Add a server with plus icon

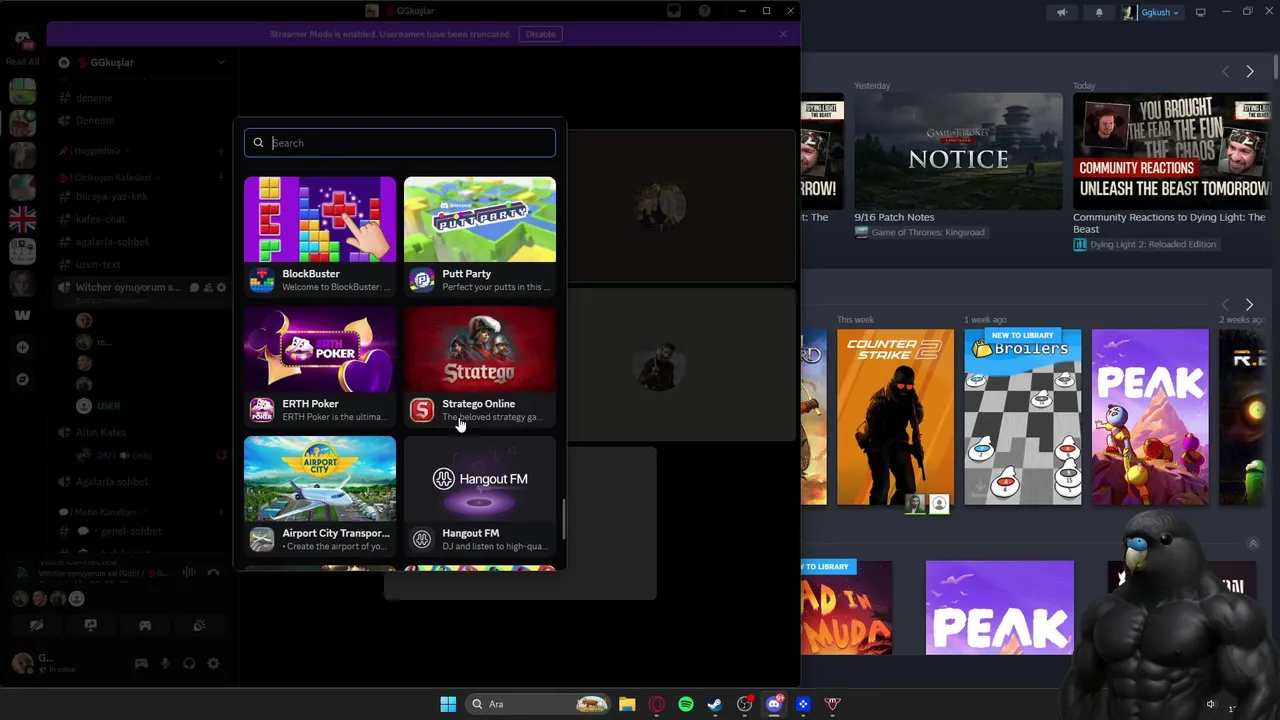coord(22,347)
